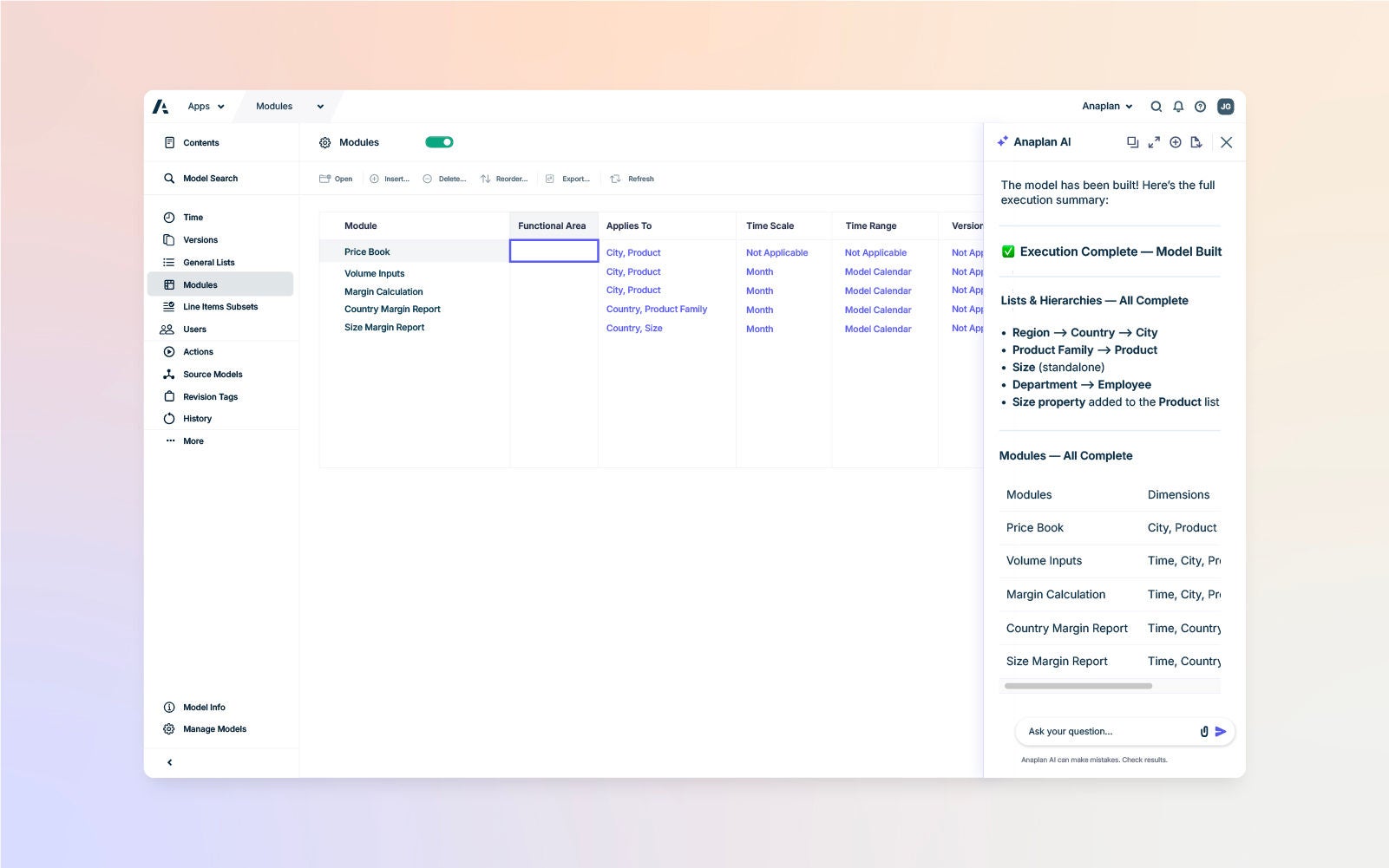The image size is (1389, 868).
Task: Select Modules in the sidebar
Action: (x=220, y=284)
